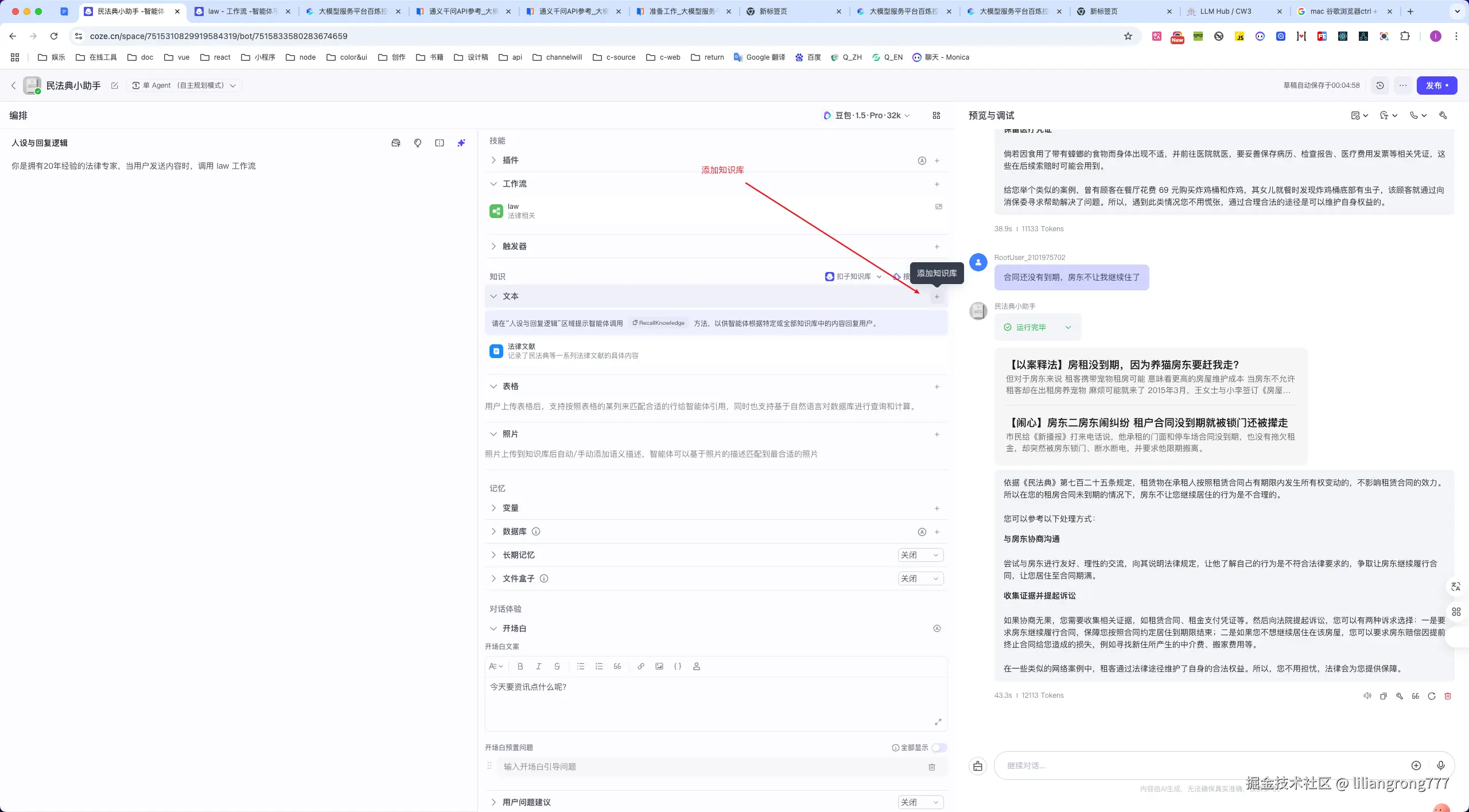1469x812 pixels.
Task: Click the AI prompt optimize sparkle icon
Action: click(461, 143)
